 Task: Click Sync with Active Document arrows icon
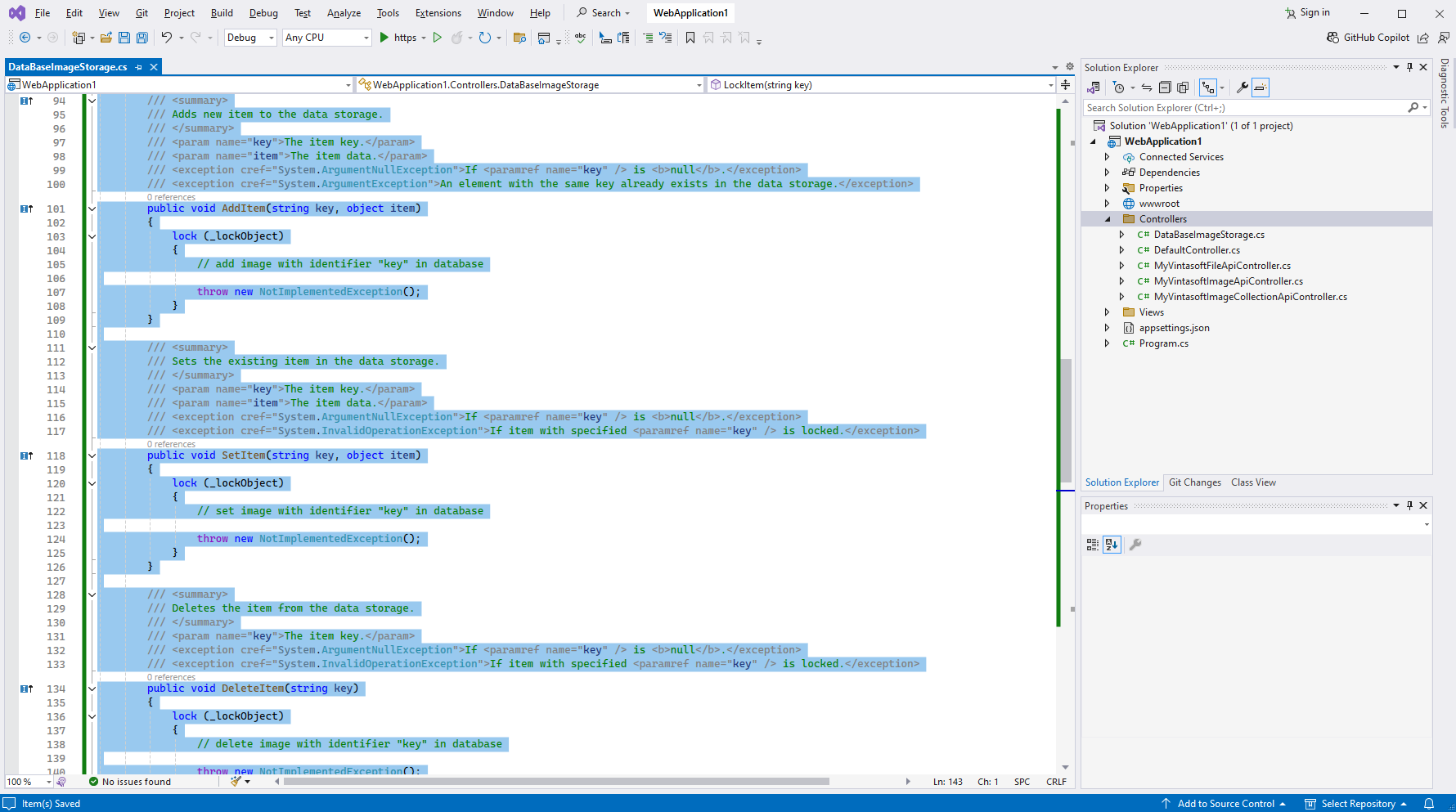point(1147,87)
